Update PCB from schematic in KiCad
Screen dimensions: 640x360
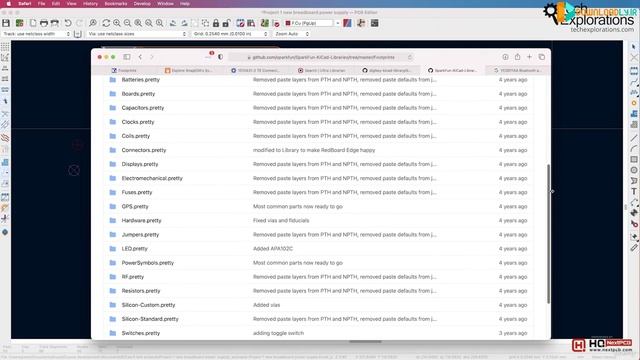pyautogui.click(x=265, y=23)
